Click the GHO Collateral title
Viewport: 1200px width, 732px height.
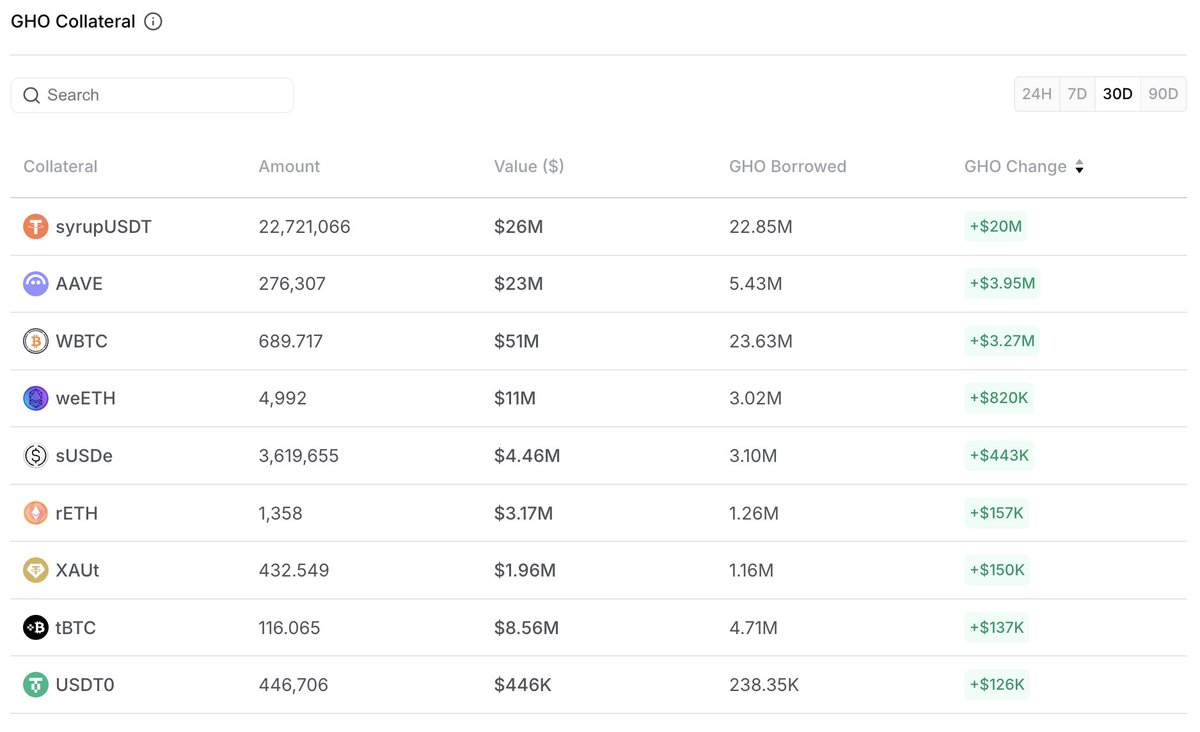click(x=73, y=21)
